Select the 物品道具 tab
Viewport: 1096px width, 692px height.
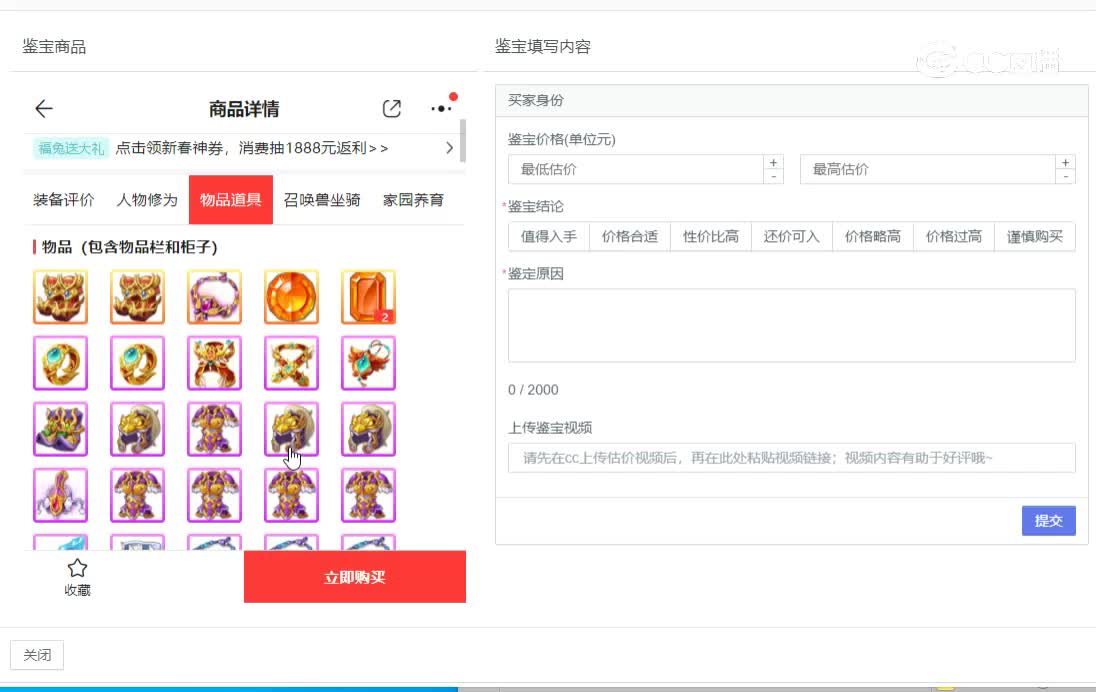click(x=231, y=200)
